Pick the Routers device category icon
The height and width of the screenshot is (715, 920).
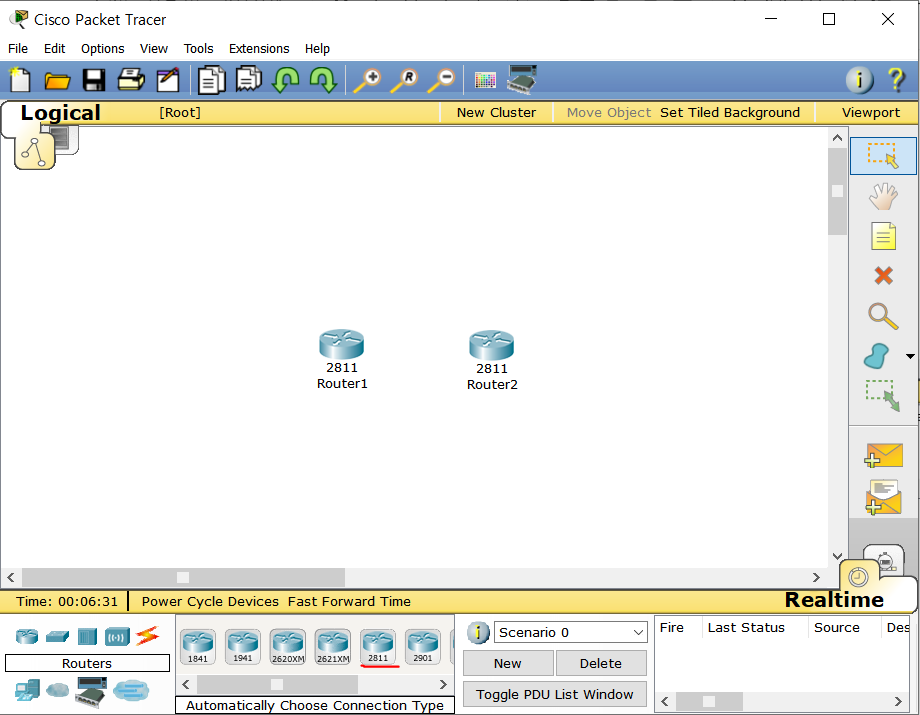point(27,636)
